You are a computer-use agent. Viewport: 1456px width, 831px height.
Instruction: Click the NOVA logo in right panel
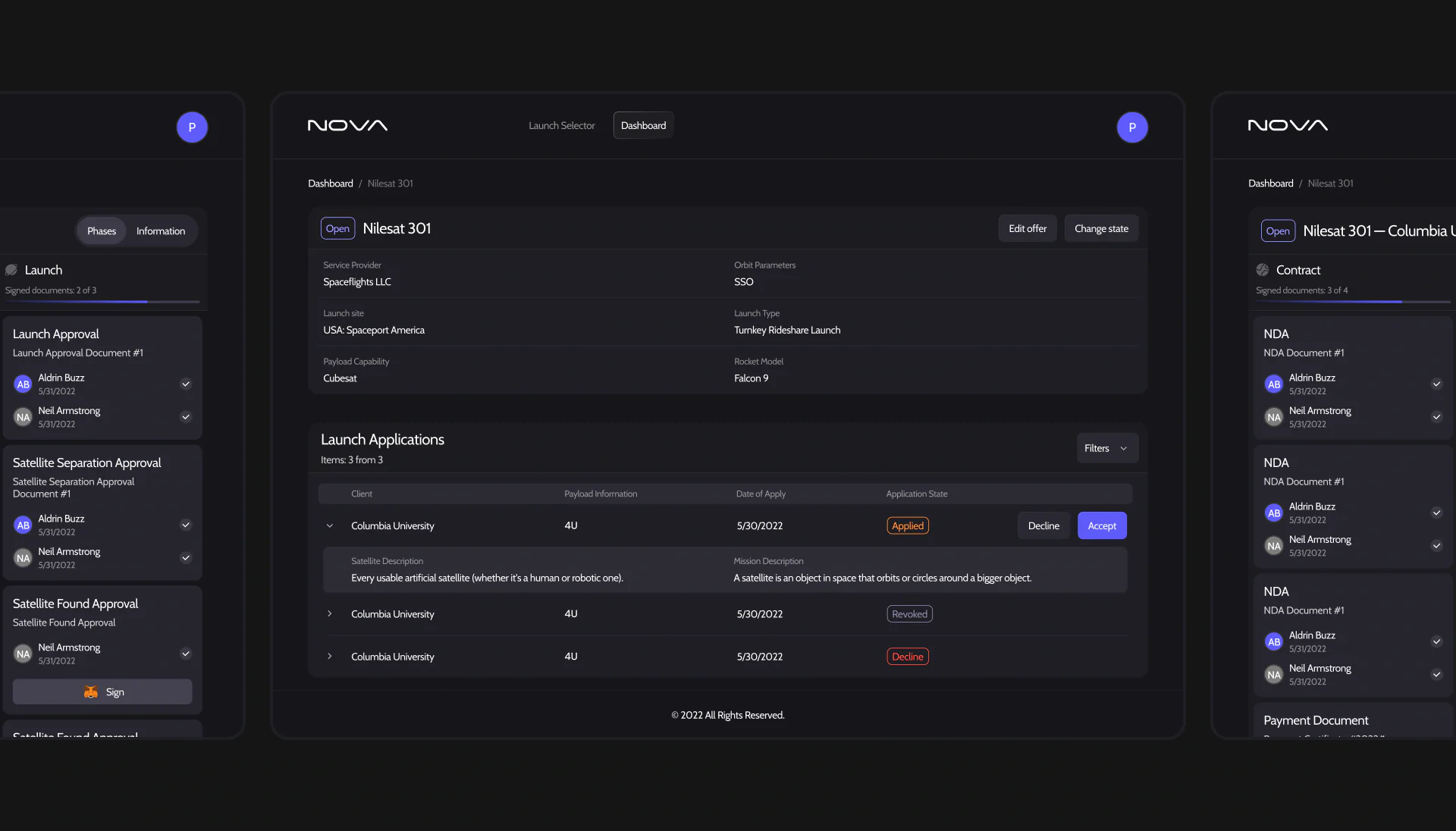[x=1288, y=126]
